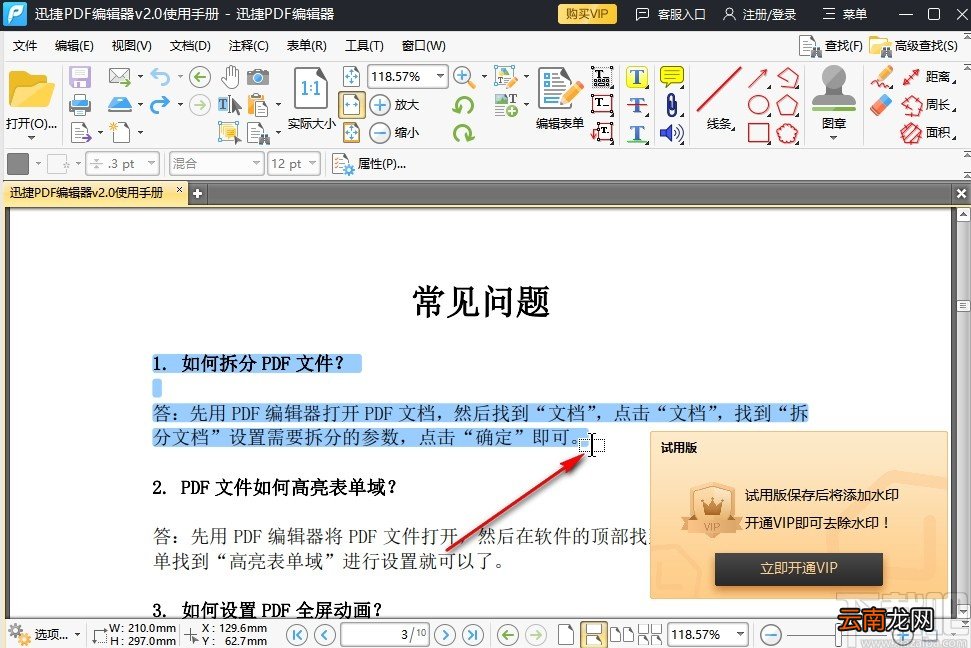Screen dimensions: 971x648
Task: Select the highlight text T tool
Action: (x=637, y=77)
